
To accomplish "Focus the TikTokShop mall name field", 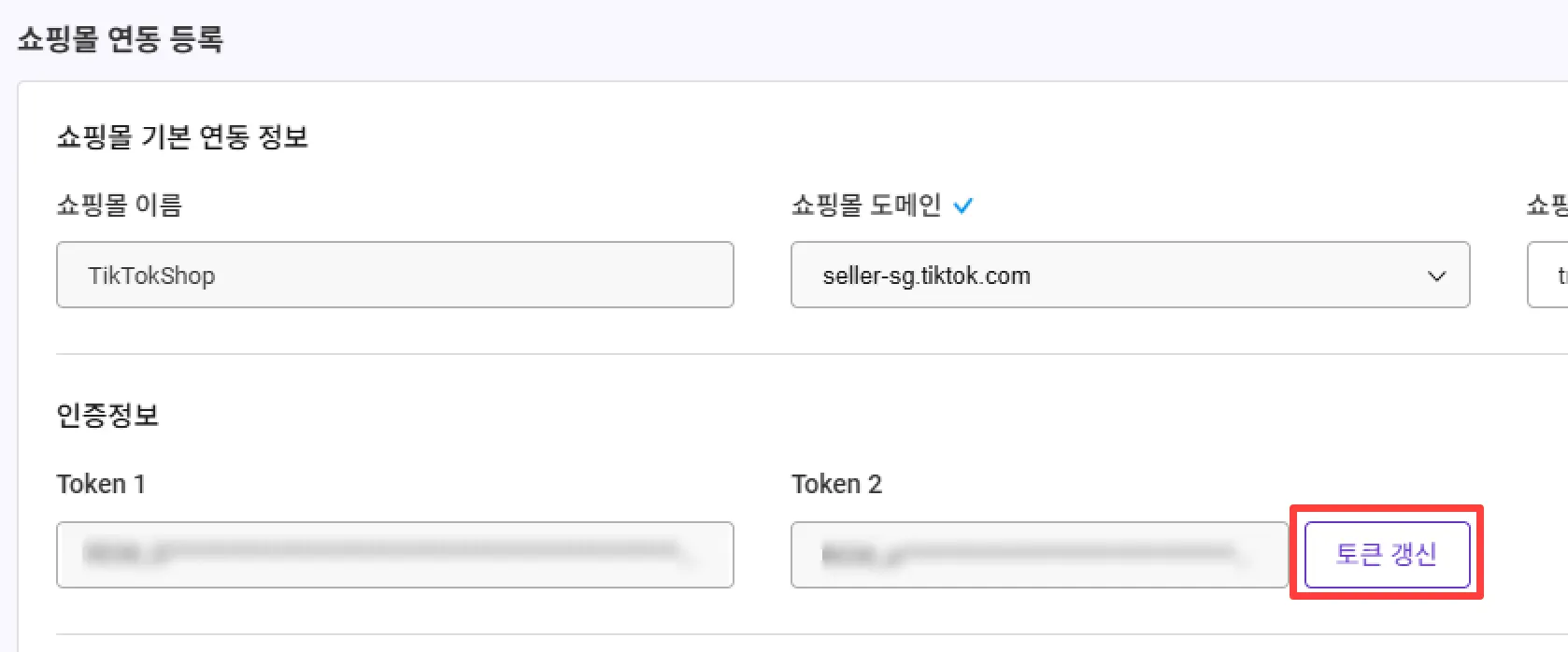I will coord(394,276).
